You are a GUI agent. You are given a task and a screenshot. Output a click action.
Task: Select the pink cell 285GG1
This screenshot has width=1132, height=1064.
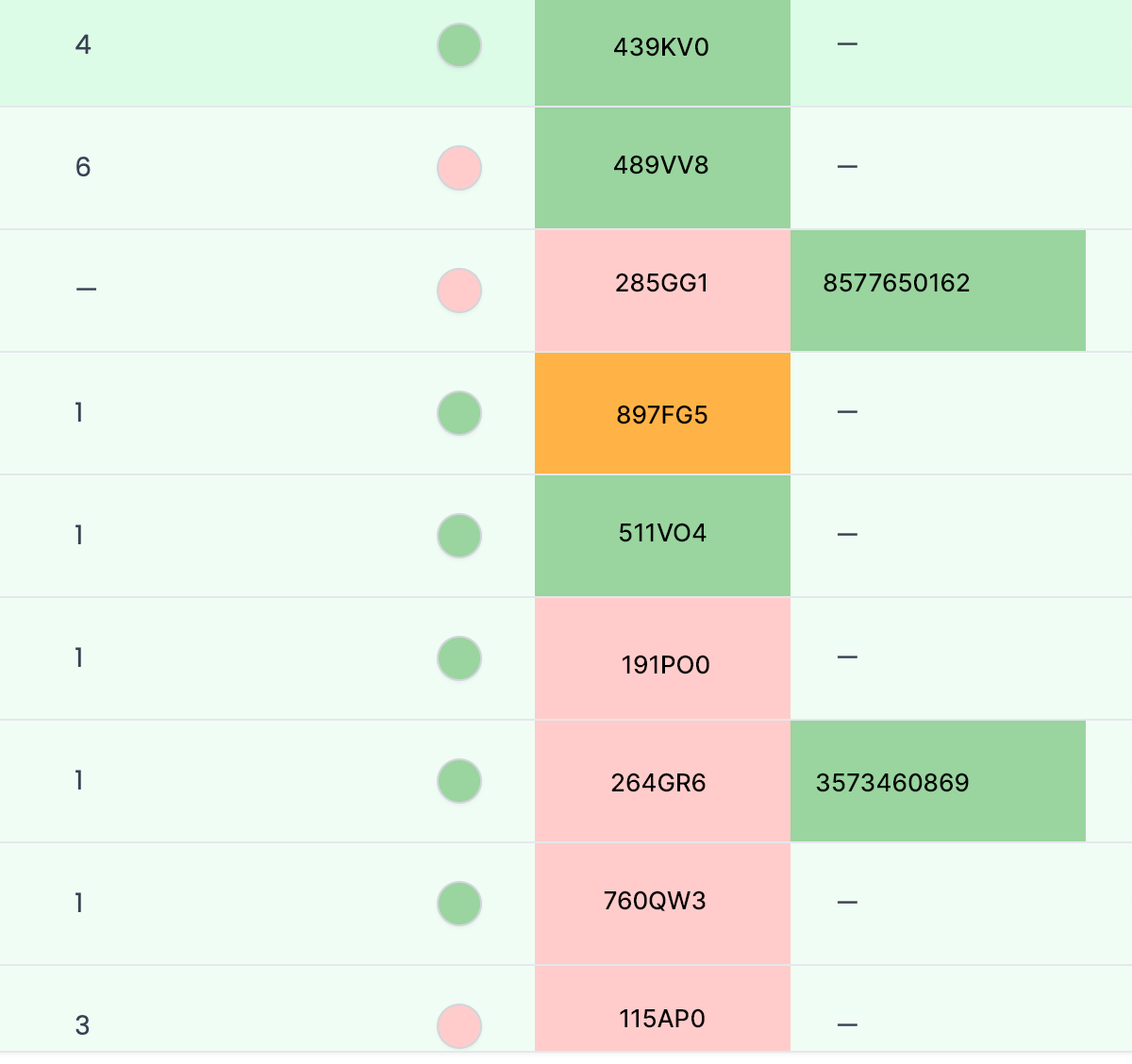pos(662,291)
